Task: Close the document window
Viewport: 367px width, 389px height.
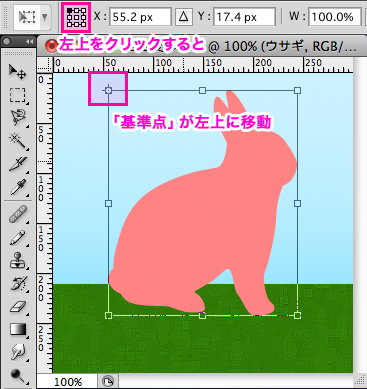Action: point(51,46)
